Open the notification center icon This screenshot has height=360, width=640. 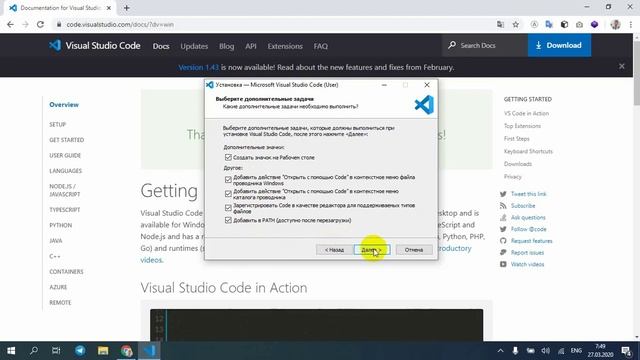tap(626, 351)
